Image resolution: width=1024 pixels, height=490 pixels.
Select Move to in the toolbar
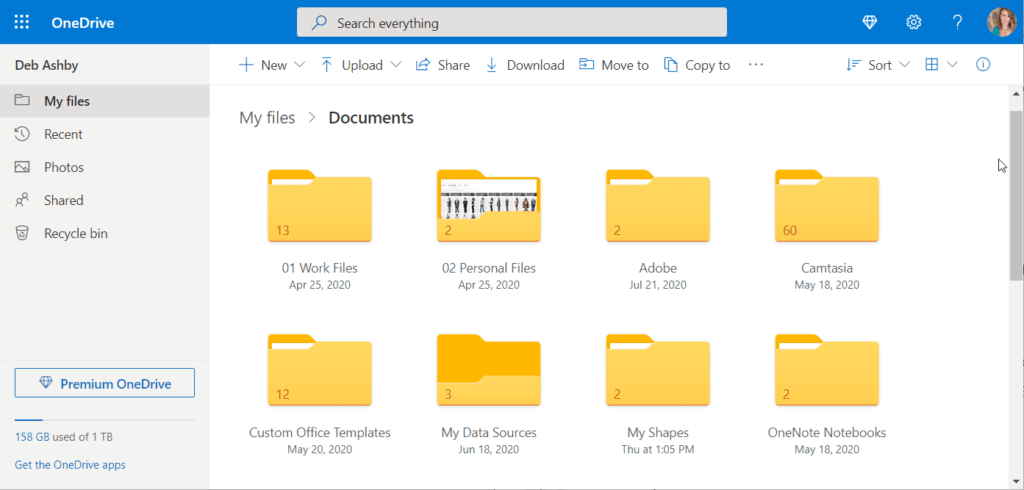click(613, 65)
